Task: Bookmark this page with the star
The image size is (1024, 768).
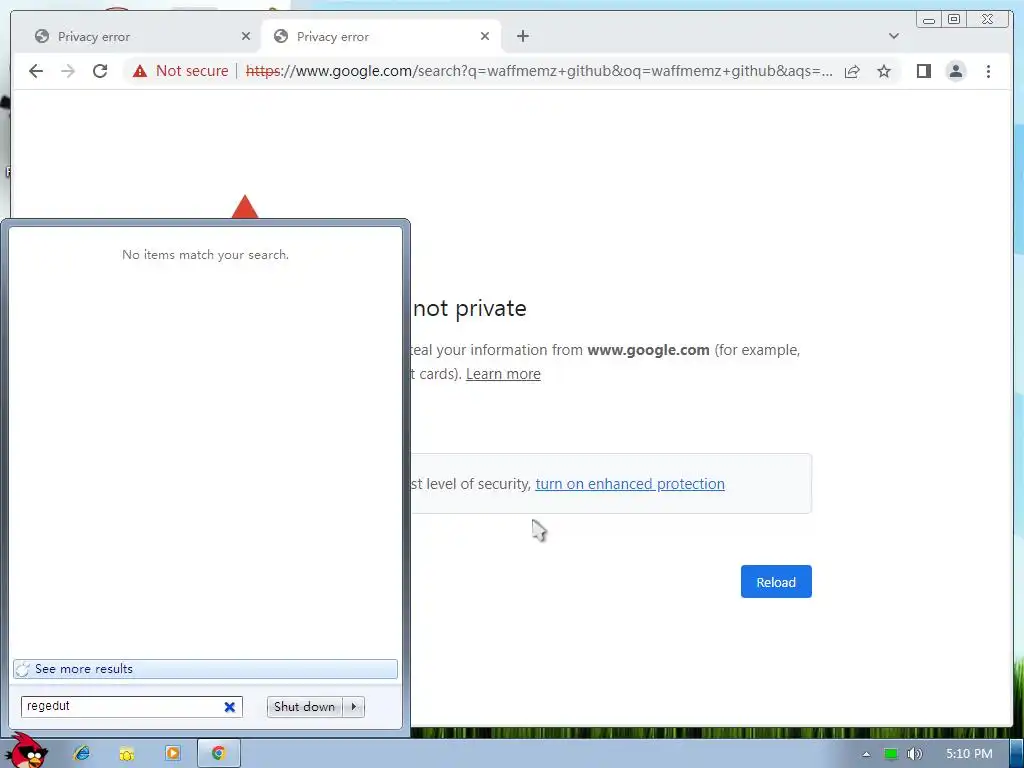Action: (x=884, y=71)
